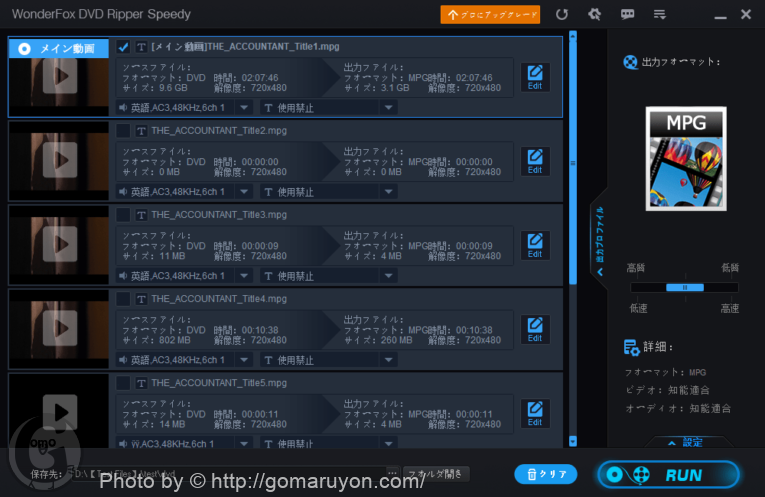This screenshot has width=765, height=497.
Task: Open the feedback chat bubble icon
Action: [x=627, y=14]
